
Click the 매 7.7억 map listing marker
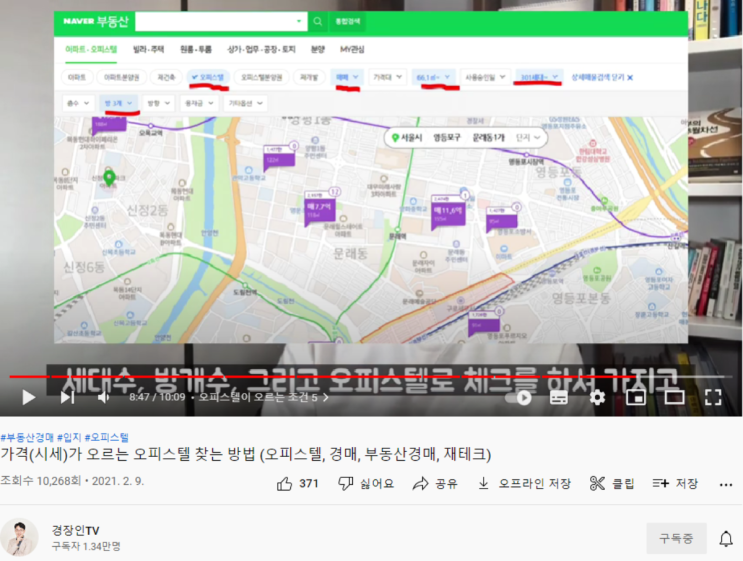(x=320, y=207)
